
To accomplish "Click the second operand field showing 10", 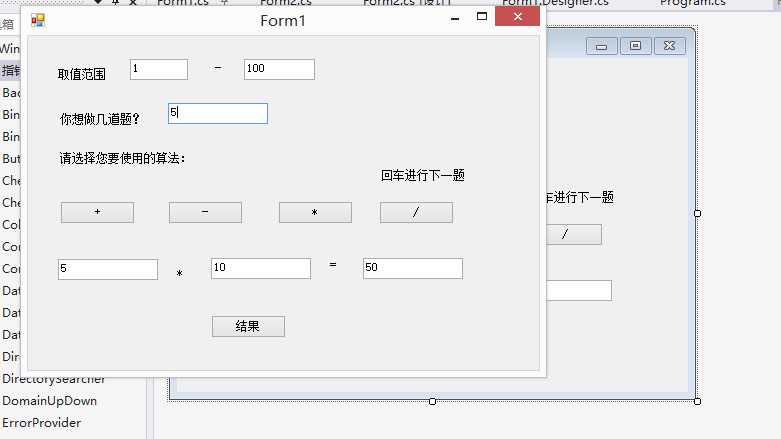I will [261, 269].
